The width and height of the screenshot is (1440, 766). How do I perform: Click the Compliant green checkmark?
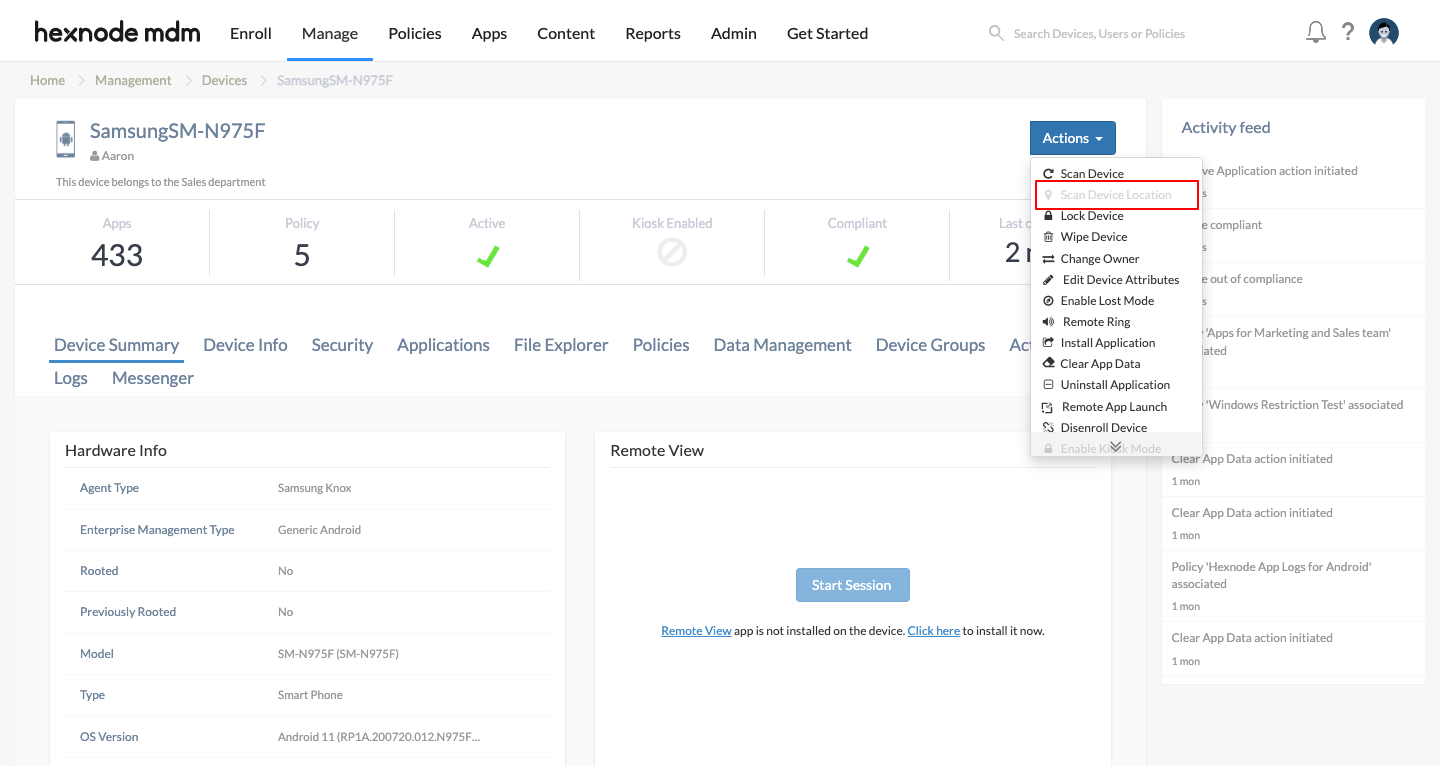point(857,255)
